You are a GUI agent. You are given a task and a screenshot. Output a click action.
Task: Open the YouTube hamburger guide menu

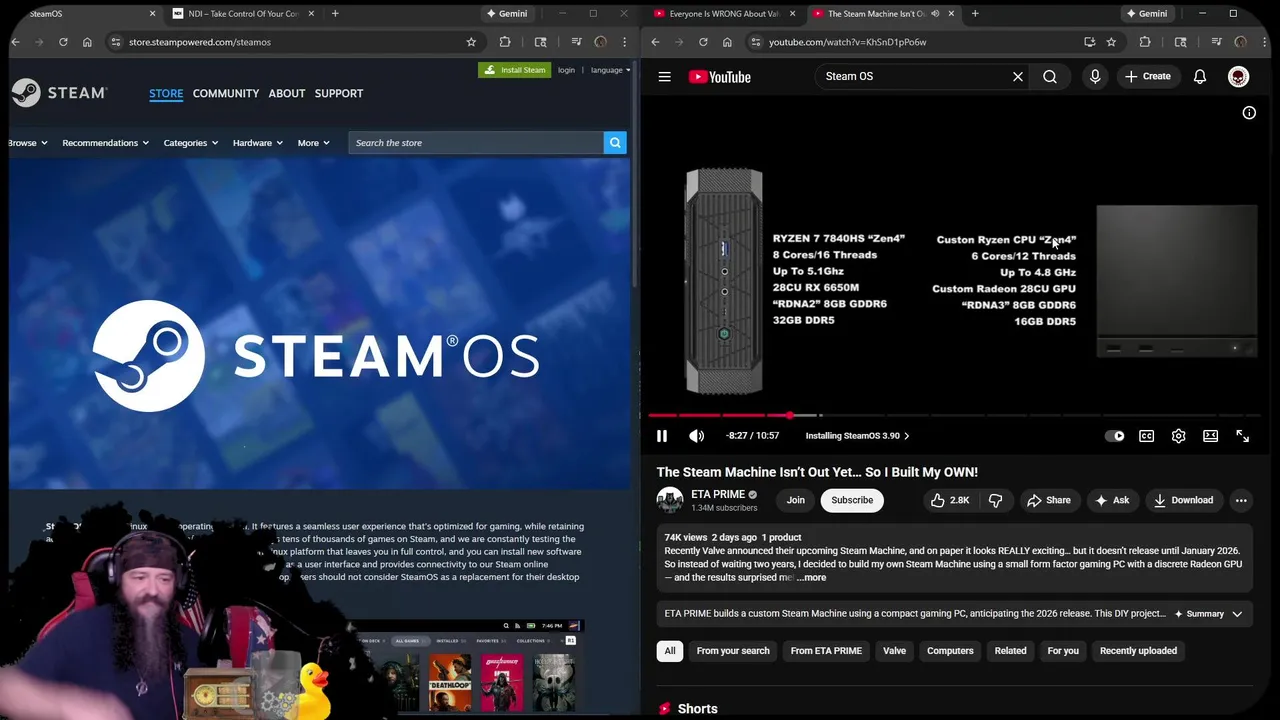tap(664, 76)
